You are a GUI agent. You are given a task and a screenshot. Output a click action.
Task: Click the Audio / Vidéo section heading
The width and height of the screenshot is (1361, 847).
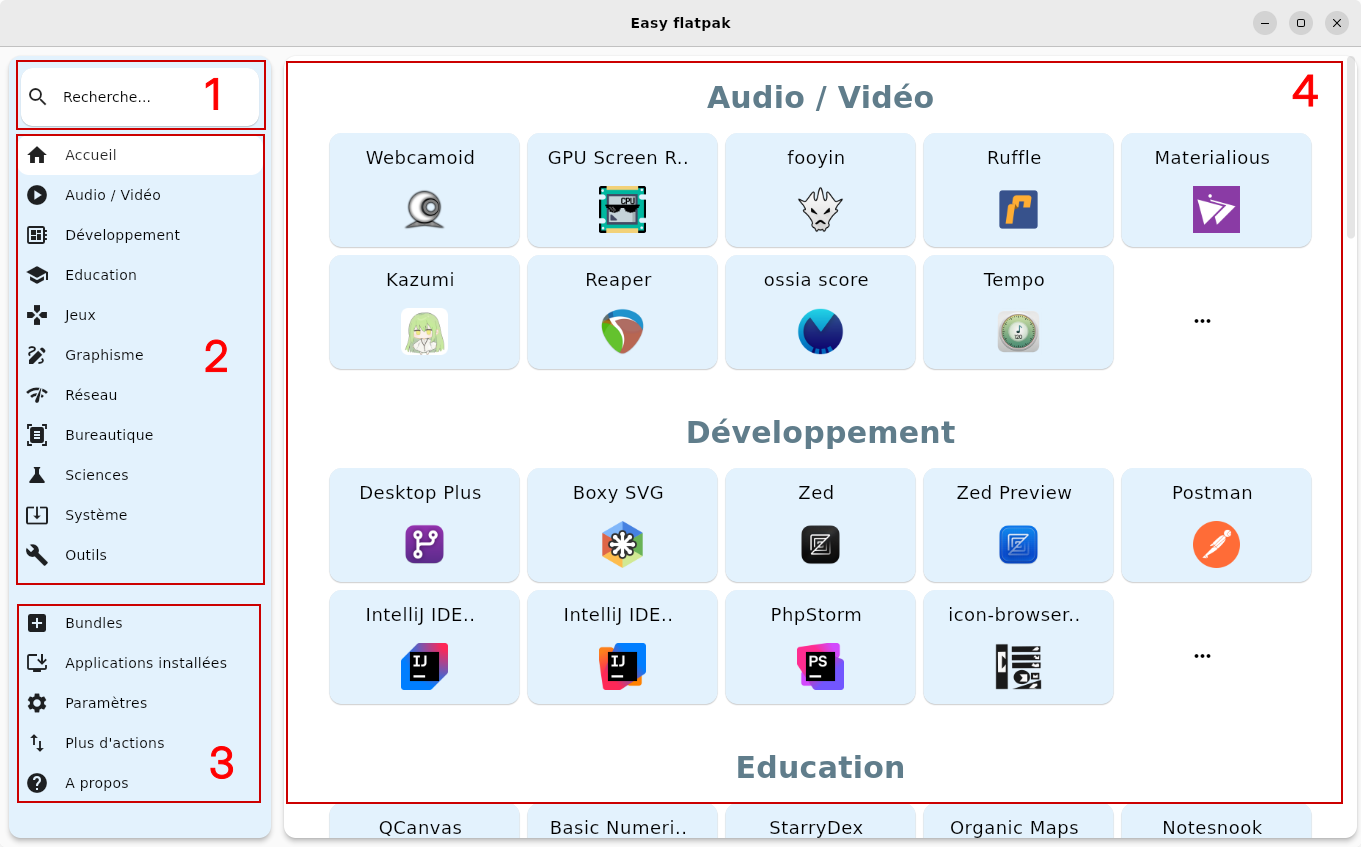click(x=820, y=97)
